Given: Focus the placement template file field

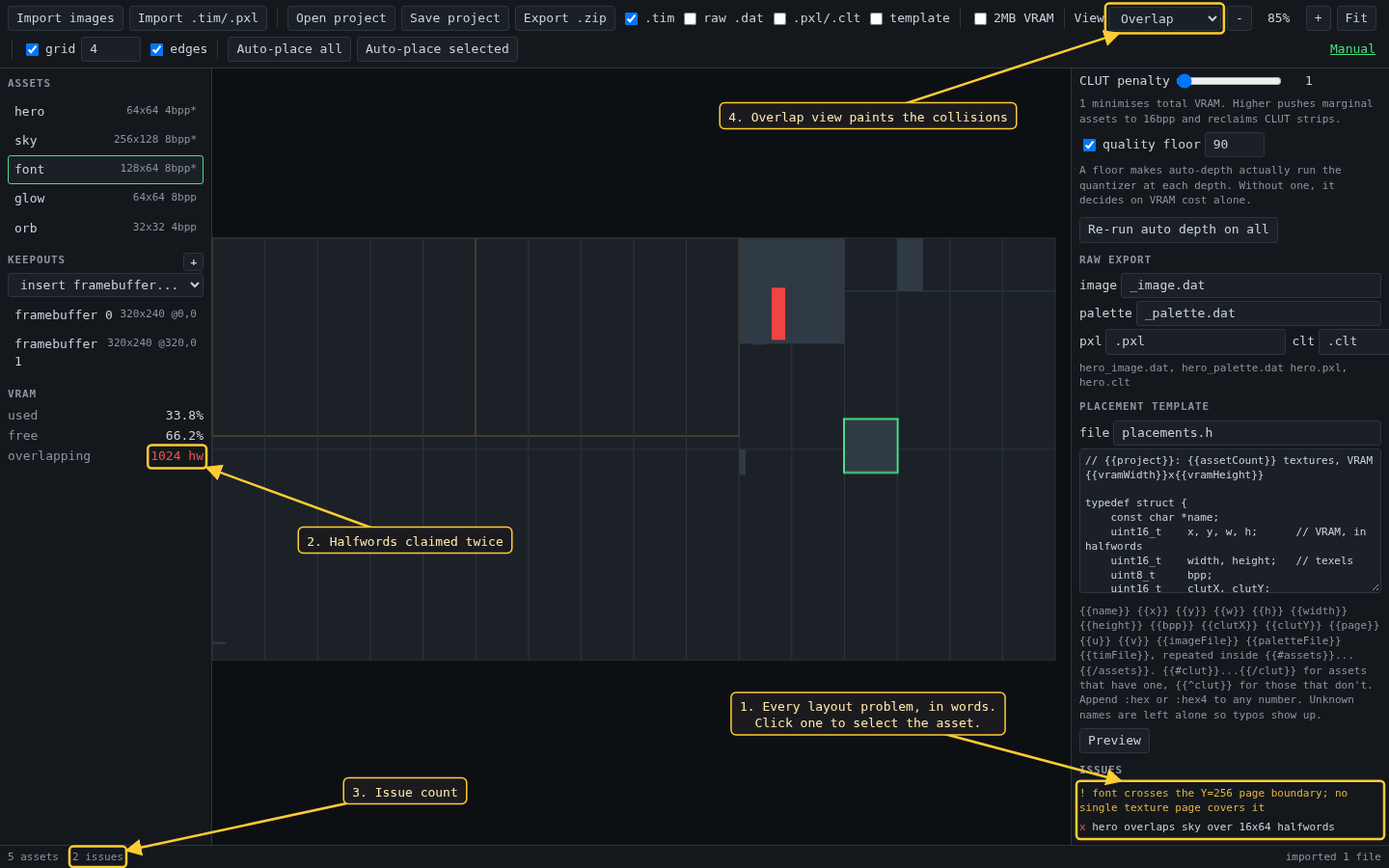Looking at the screenshot, I should click(x=1247, y=433).
